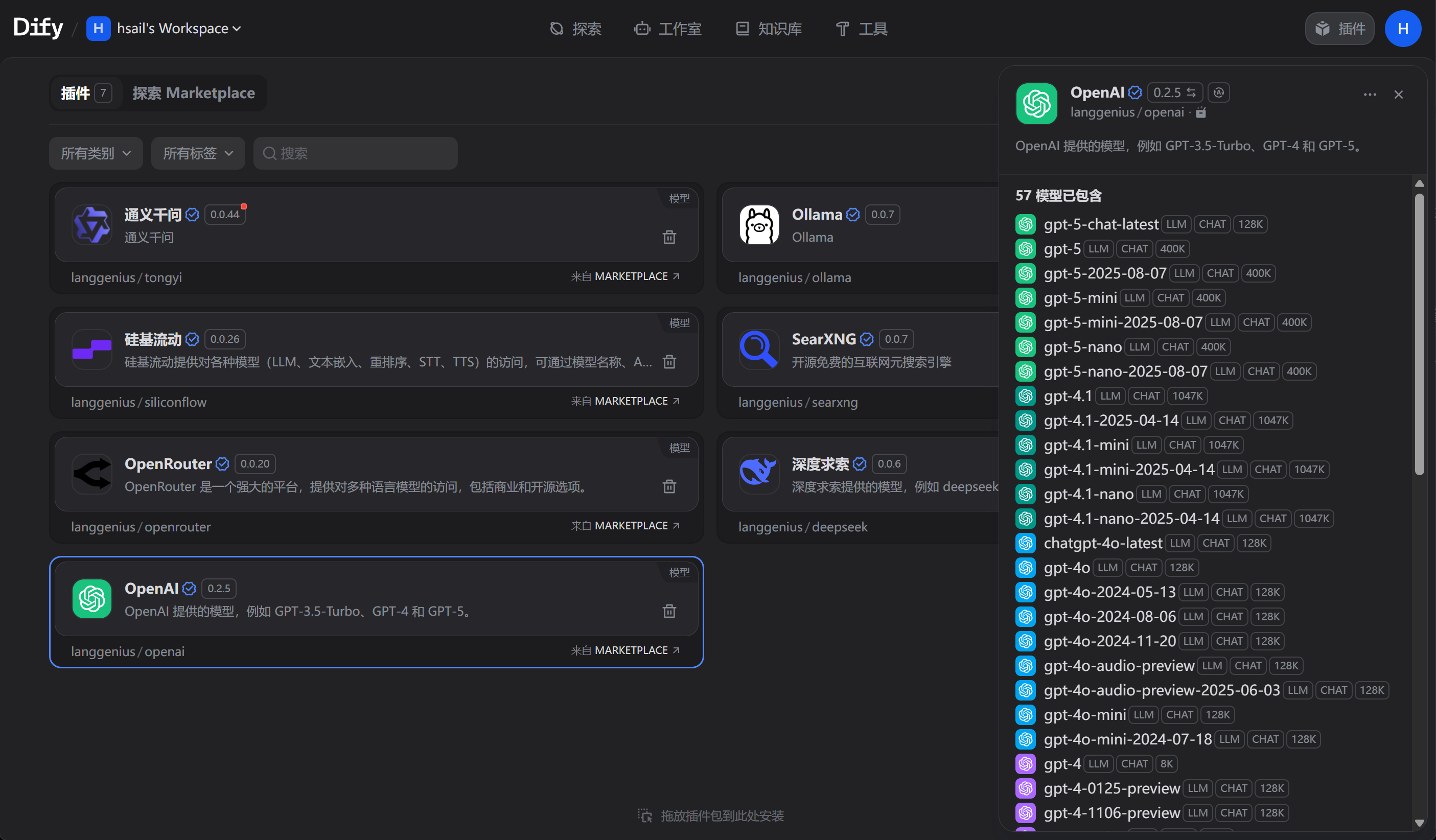This screenshot has height=840, width=1436.
Task: Click the OpenRouter plugin icon
Action: pyautogui.click(x=92, y=474)
